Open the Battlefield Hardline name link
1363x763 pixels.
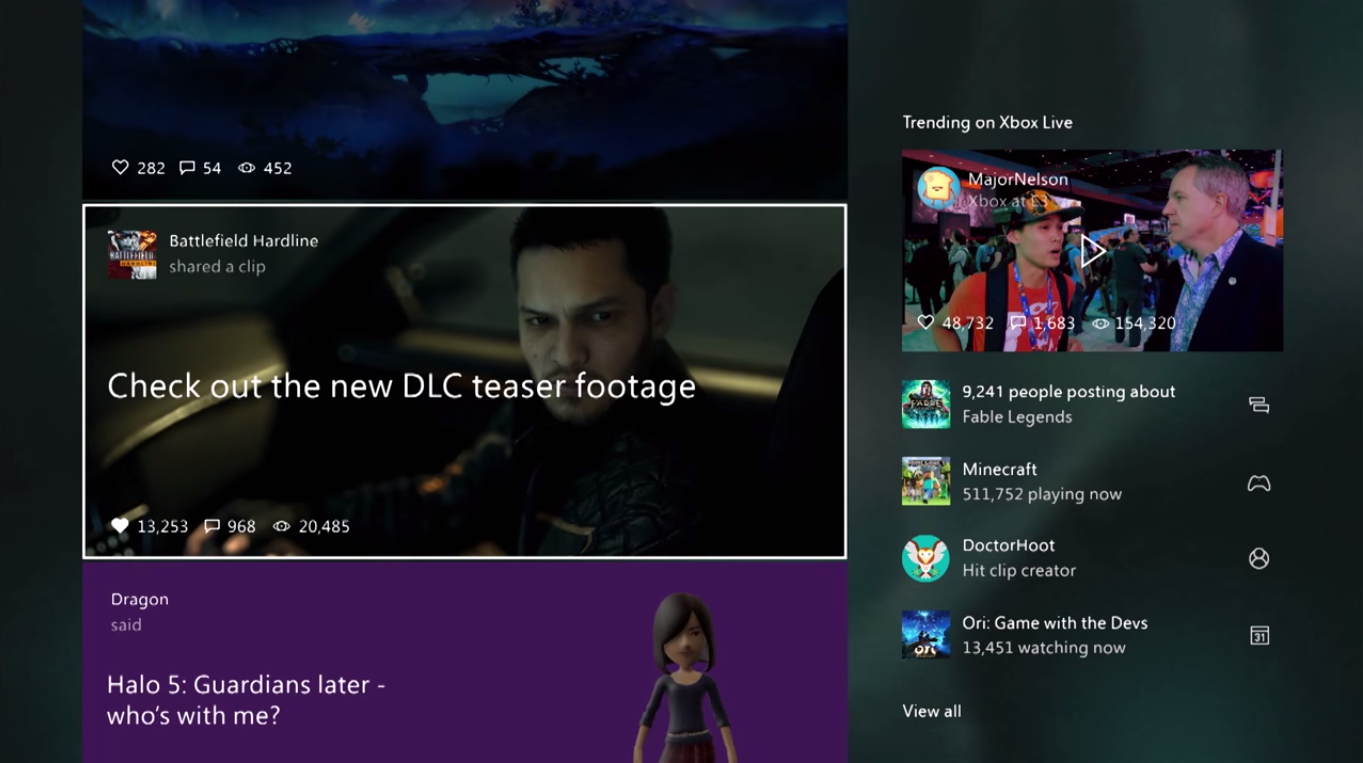tap(243, 241)
